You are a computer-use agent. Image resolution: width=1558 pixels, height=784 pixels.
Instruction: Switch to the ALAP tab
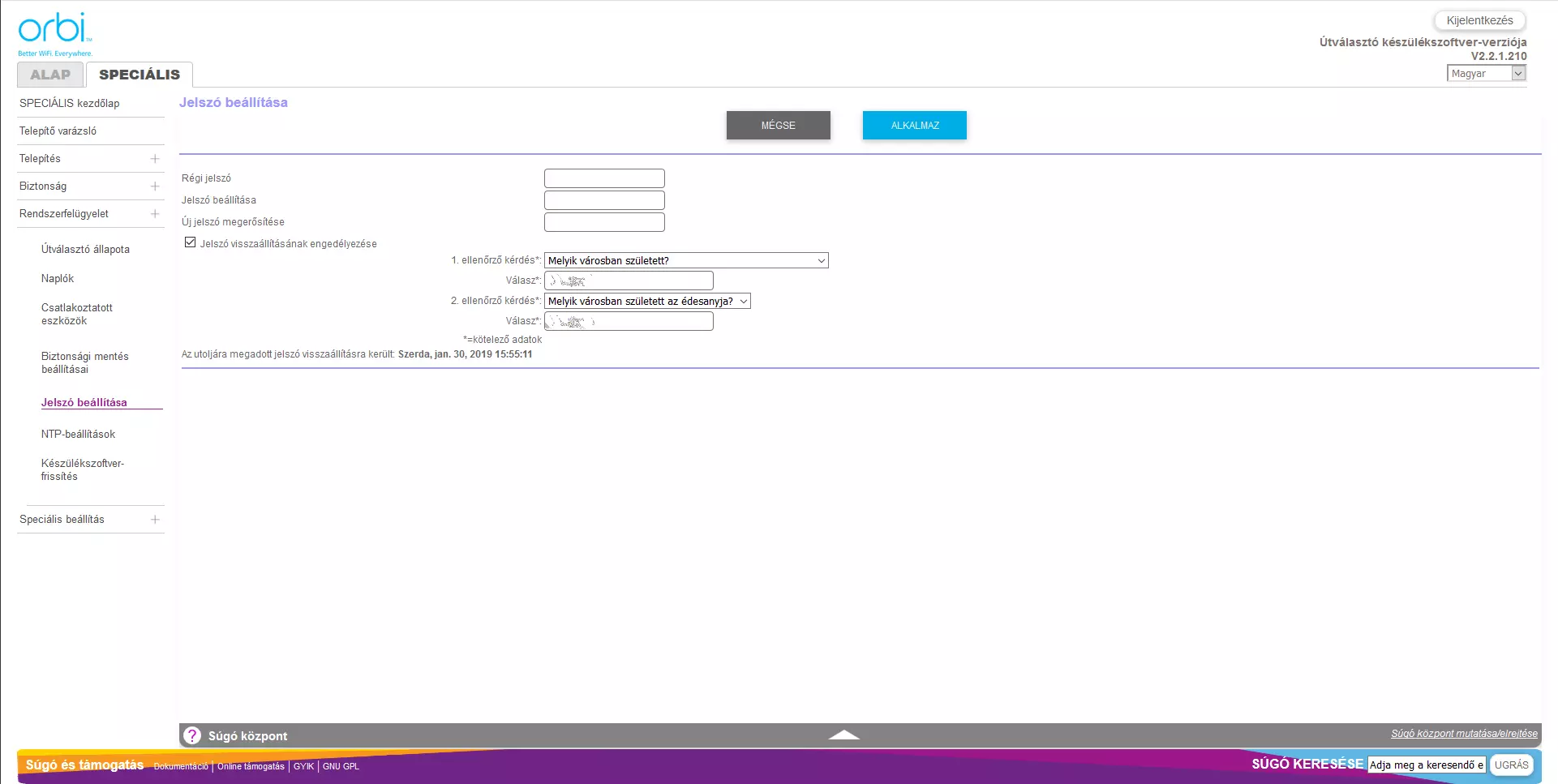click(x=50, y=75)
